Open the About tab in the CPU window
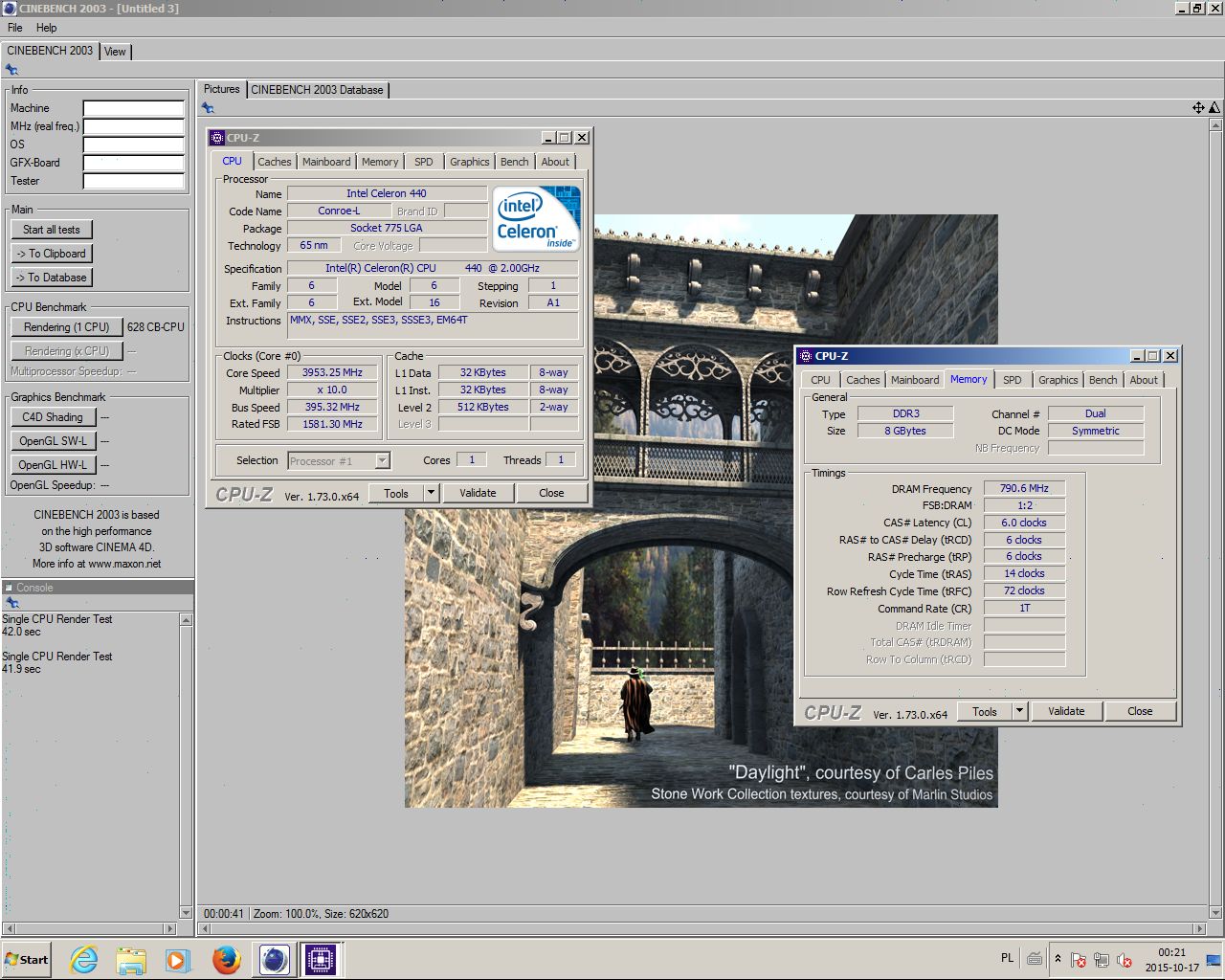1225x980 pixels. tap(555, 162)
